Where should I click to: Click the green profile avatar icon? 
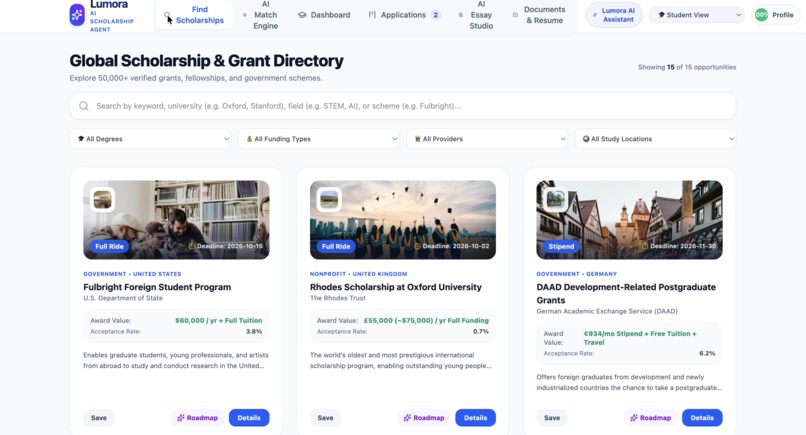761,15
